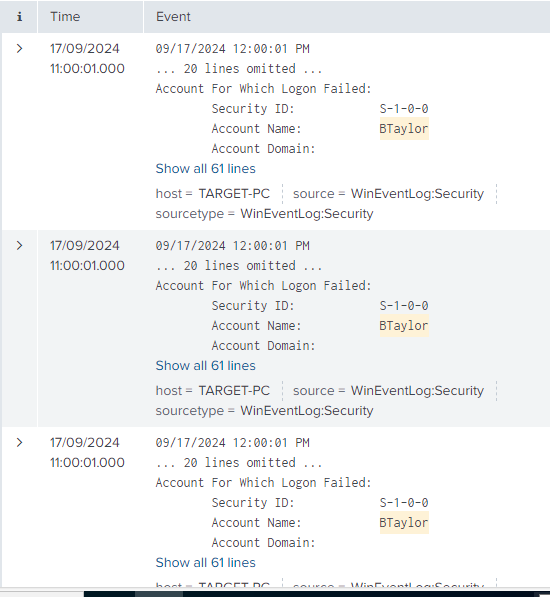Click the Event column header
550x597 pixels.
point(173,17)
